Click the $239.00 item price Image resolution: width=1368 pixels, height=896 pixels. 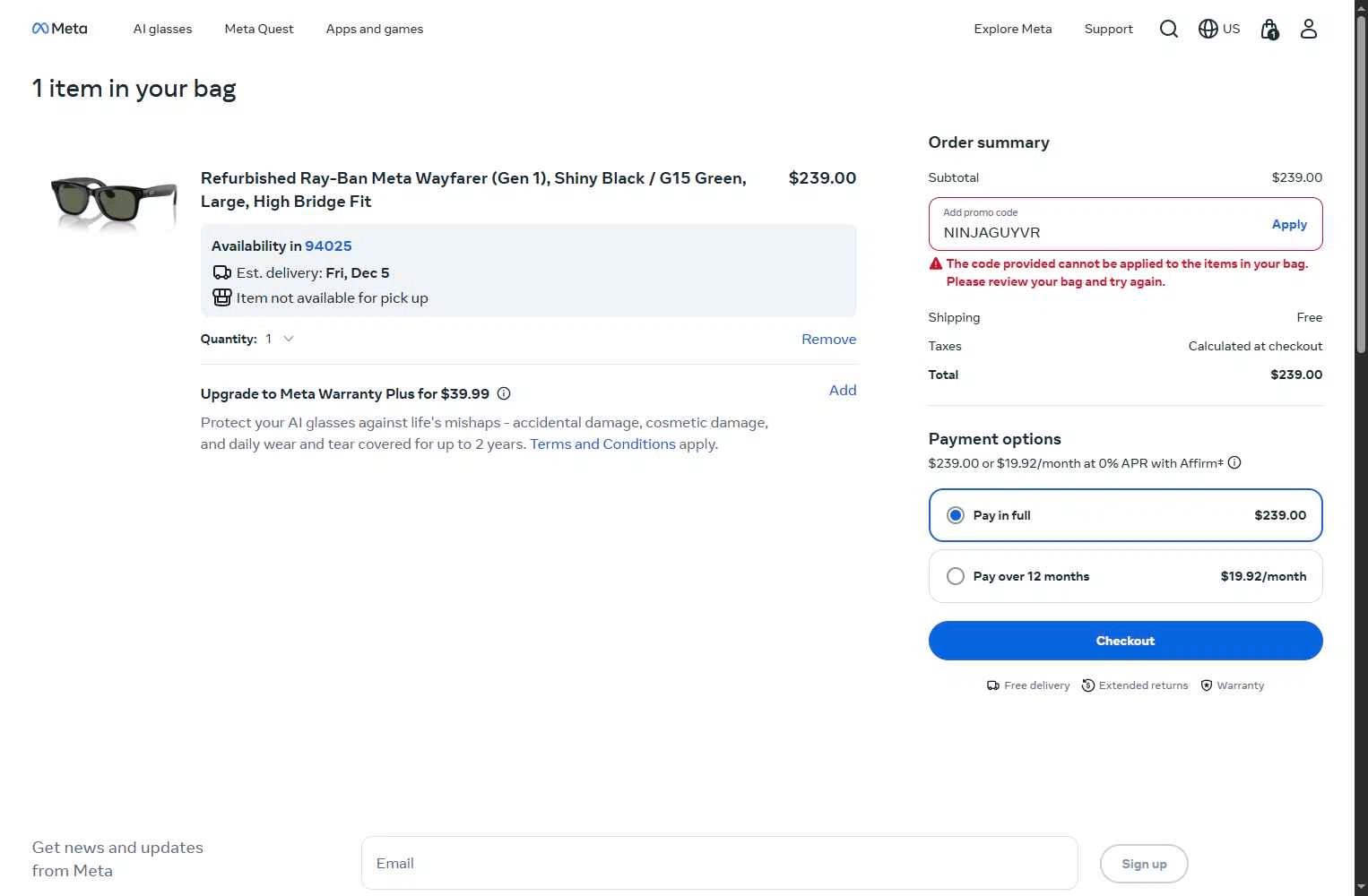822,177
